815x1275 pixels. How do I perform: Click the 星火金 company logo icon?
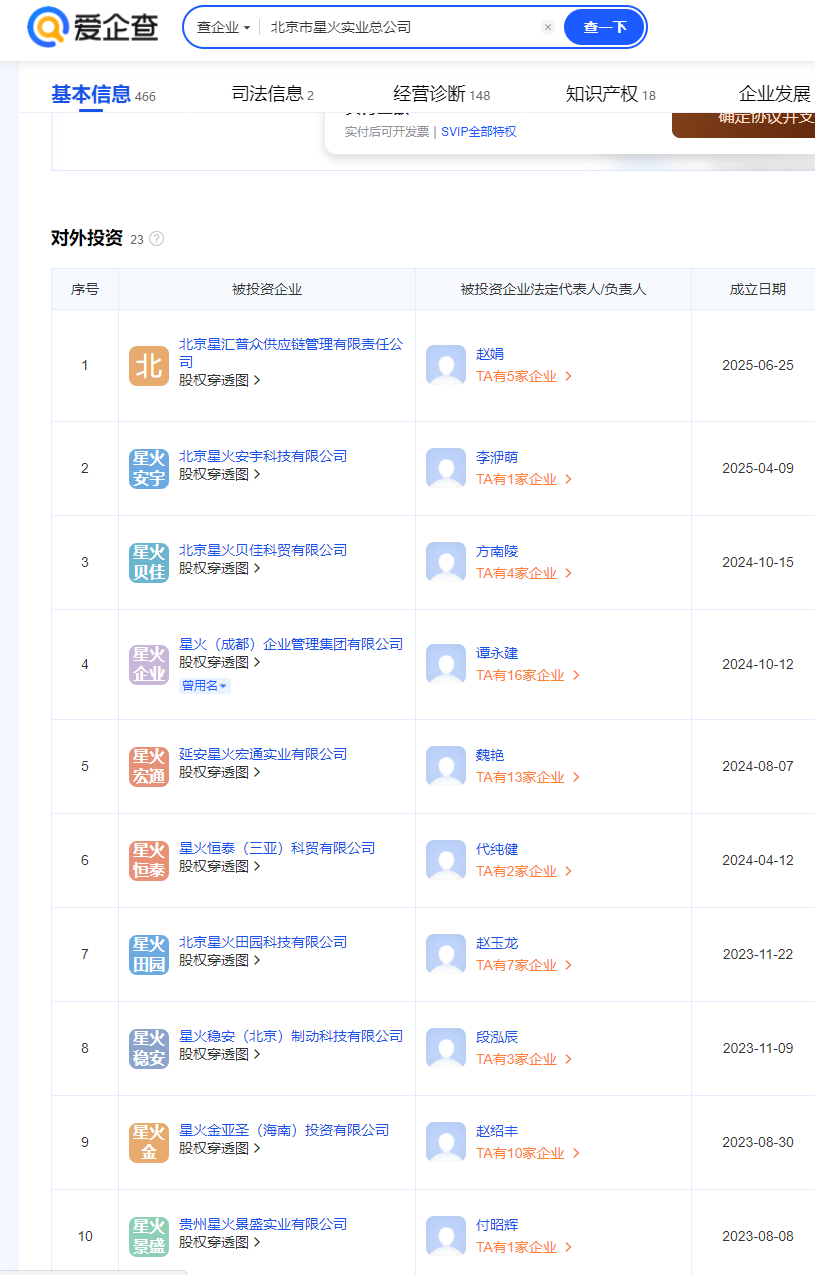(x=148, y=1142)
